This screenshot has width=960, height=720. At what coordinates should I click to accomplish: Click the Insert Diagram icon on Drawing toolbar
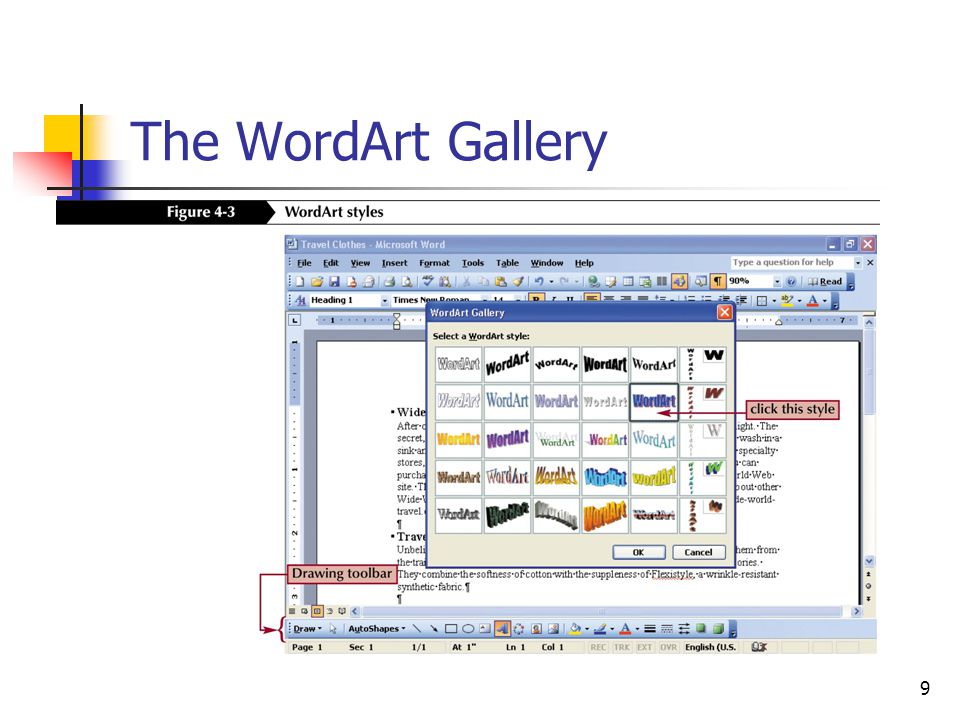[x=519, y=629]
